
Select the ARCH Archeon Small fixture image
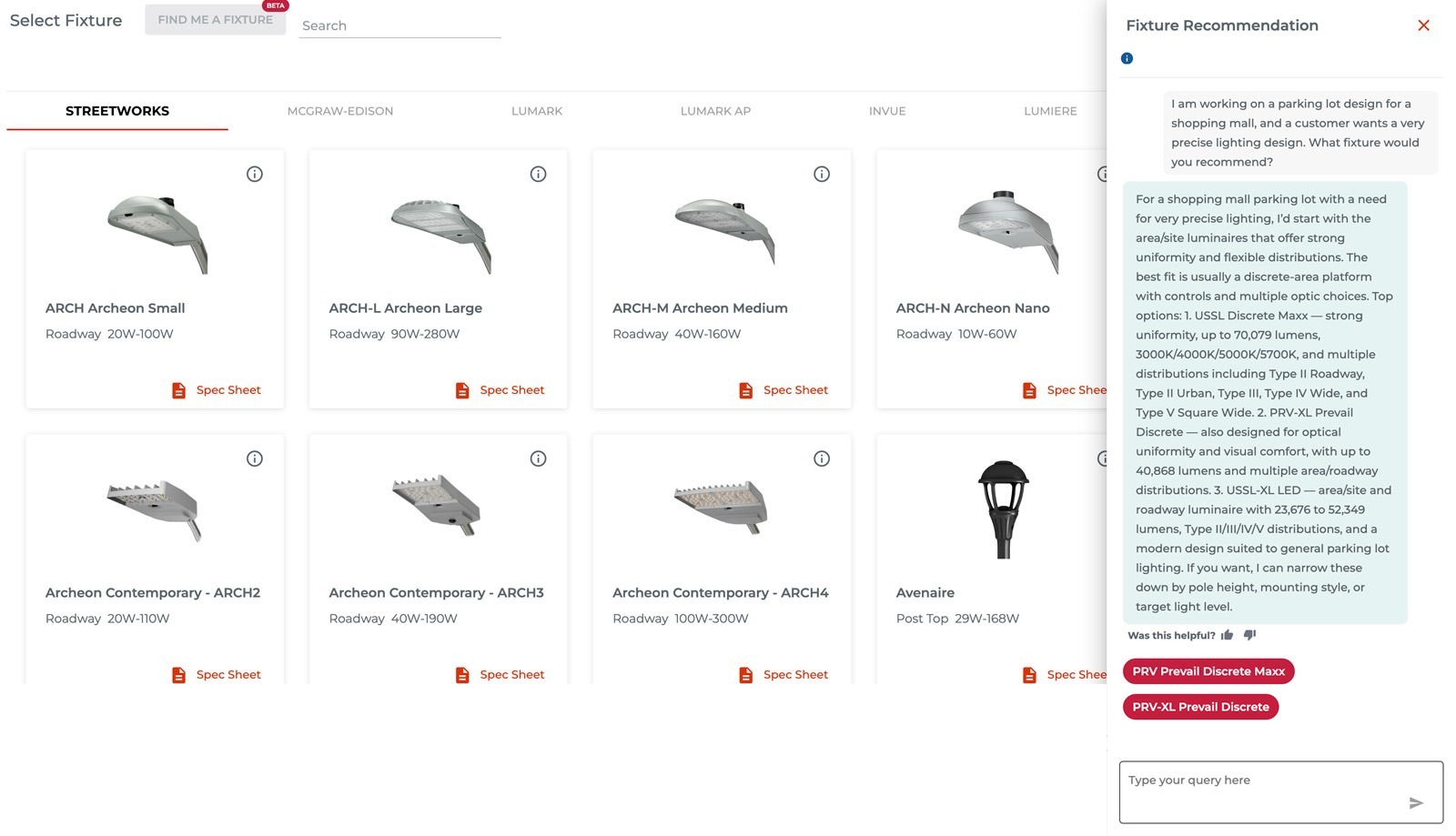click(157, 234)
